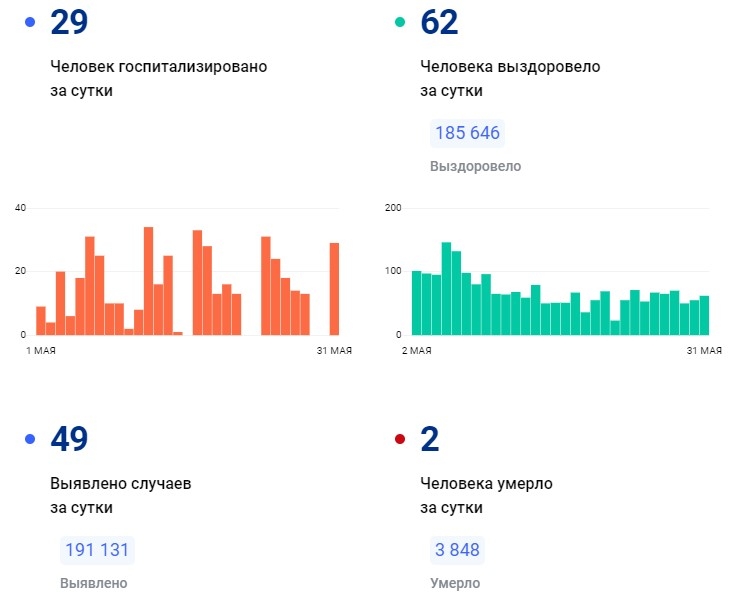Click the tallest green bar in recovery chart
This screenshot has height=598, width=740.
(x=446, y=289)
